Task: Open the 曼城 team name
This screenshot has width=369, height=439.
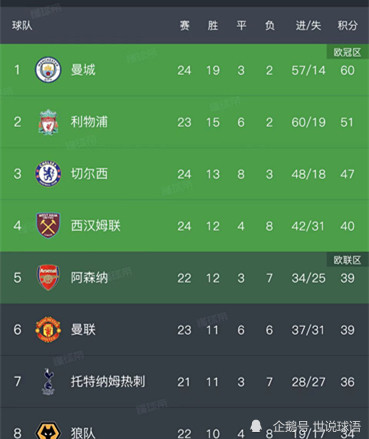Action: point(83,70)
